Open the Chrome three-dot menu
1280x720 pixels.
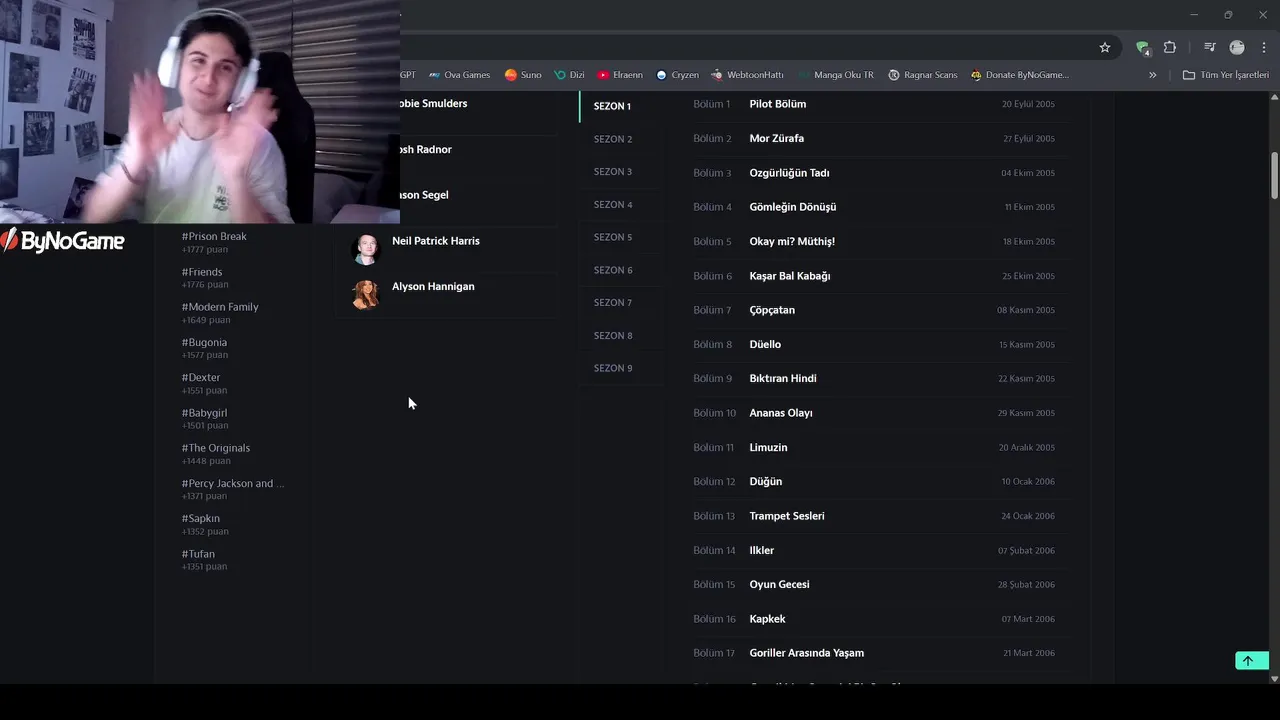click(1264, 47)
